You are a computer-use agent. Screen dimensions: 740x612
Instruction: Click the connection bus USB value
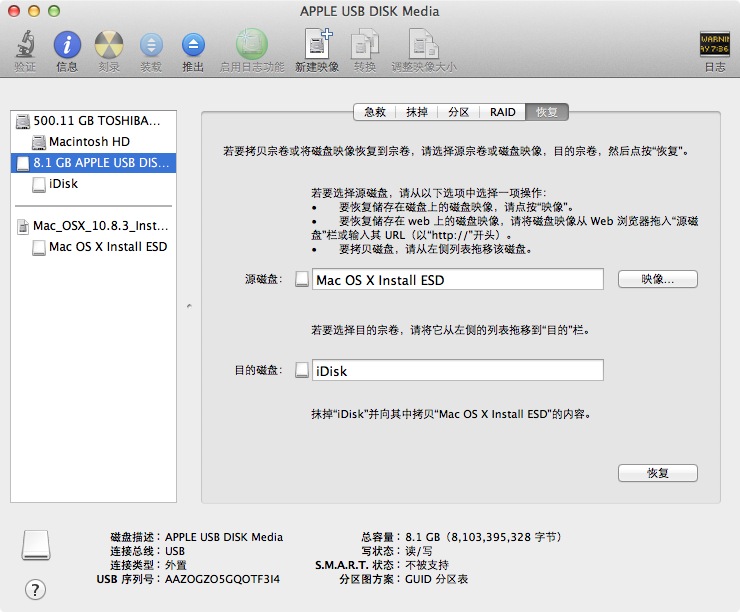pos(175,551)
